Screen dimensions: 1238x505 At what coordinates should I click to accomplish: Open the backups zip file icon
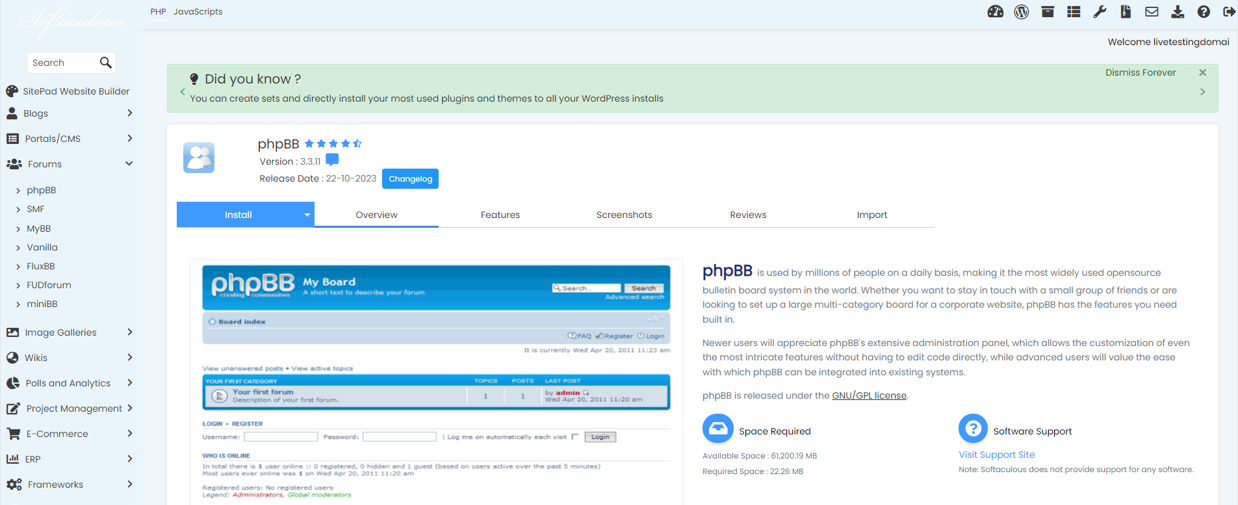pos(1125,12)
